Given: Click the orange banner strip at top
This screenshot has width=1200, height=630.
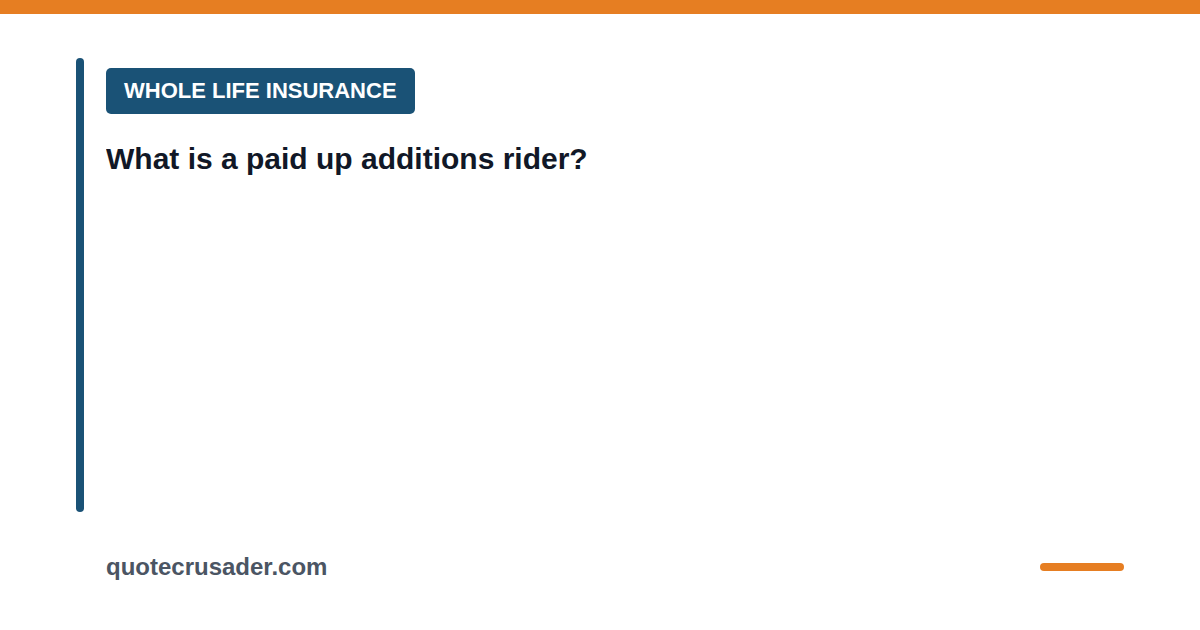Looking at the screenshot, I should point(600,7).
